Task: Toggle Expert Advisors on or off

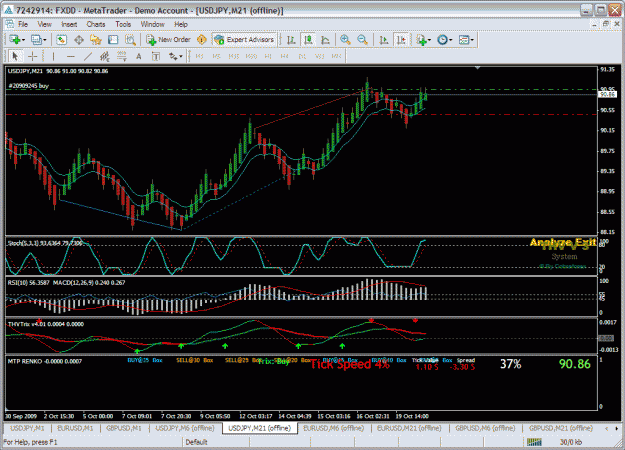Action: pos(244,39)
